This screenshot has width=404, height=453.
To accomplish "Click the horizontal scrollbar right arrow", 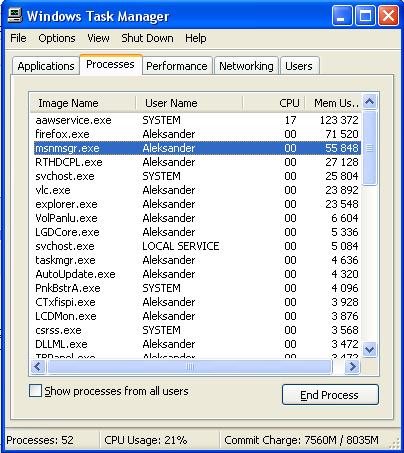I will click(352, 367).
